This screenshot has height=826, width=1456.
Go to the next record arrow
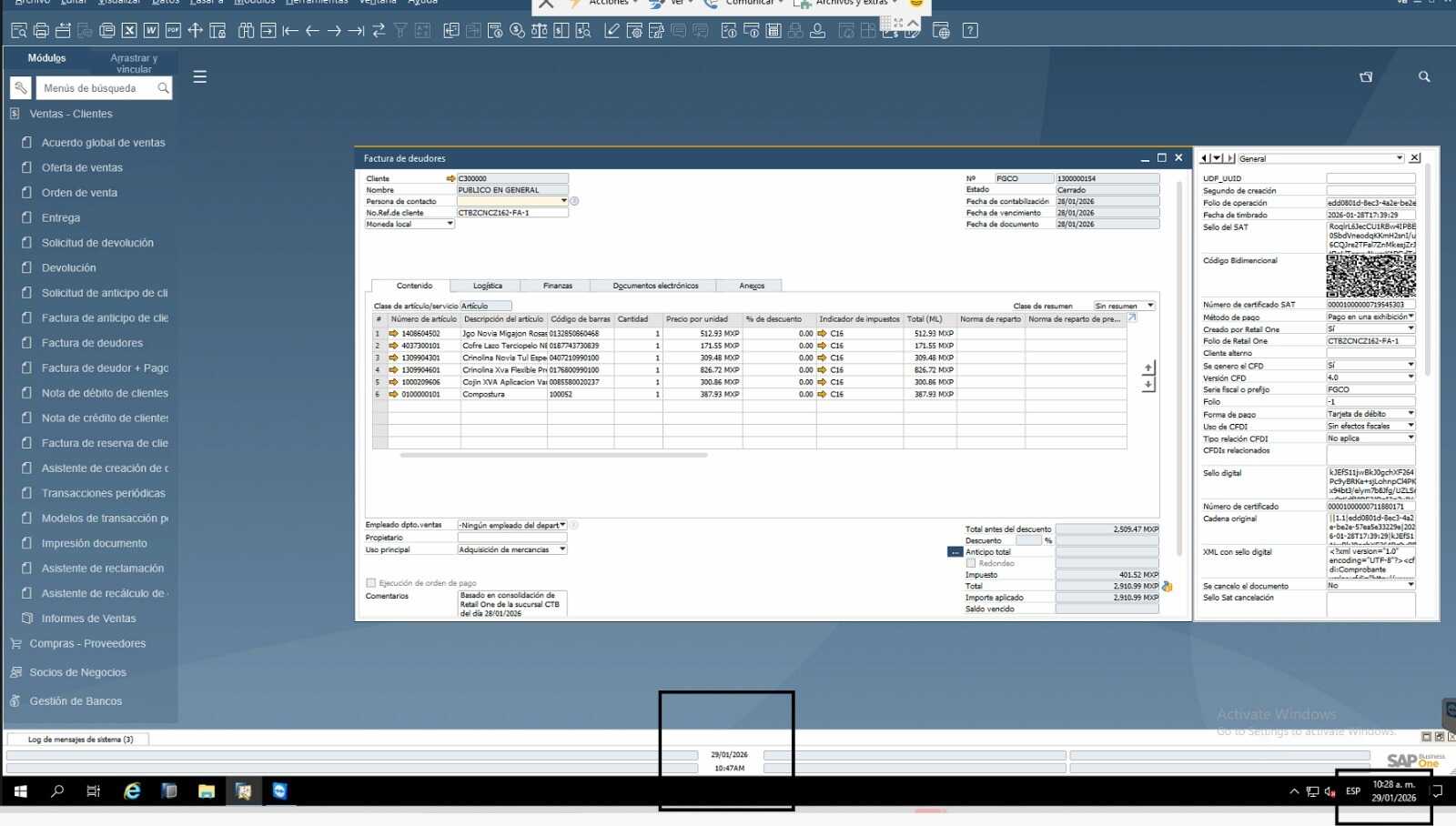click(334, 31)
